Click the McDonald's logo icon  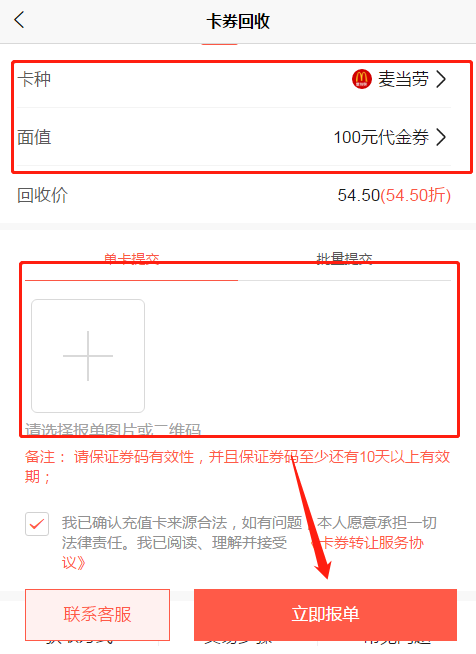[361, 79]
